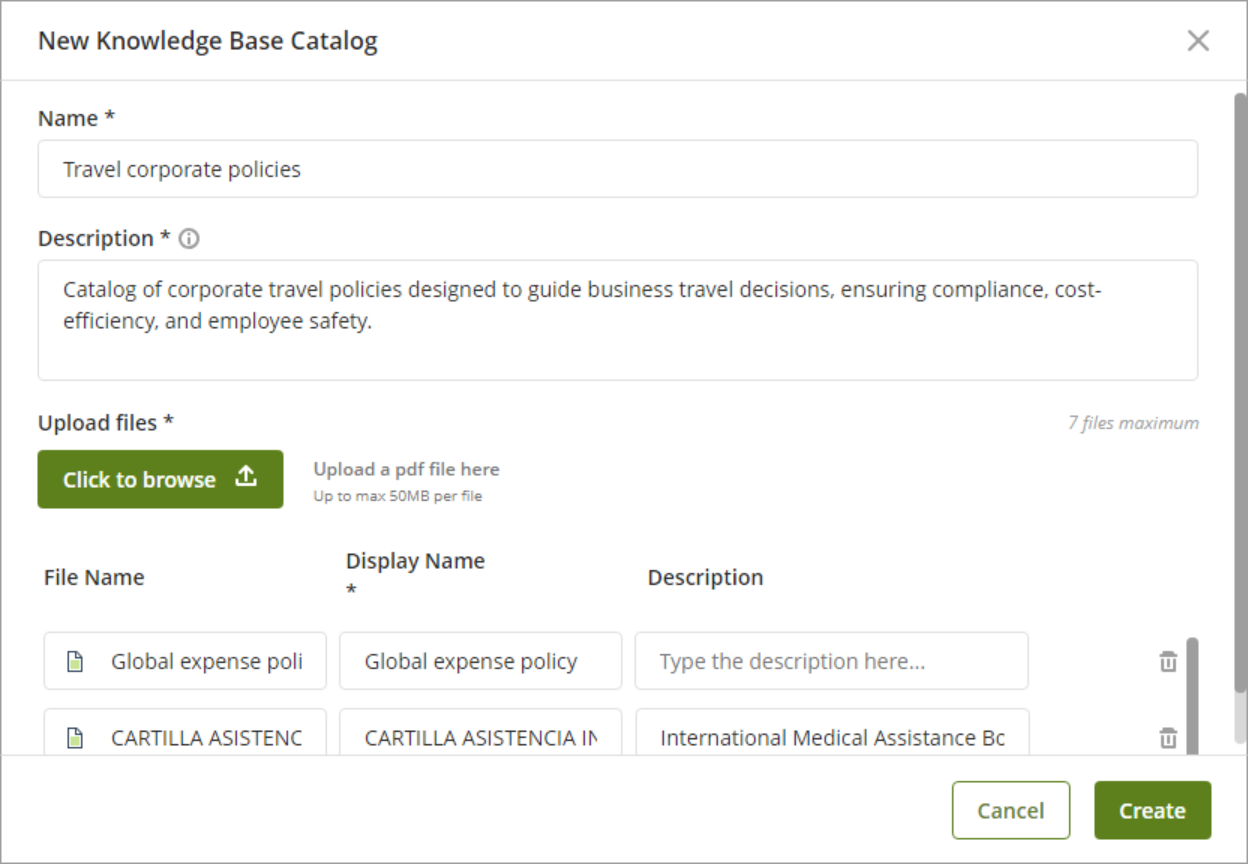Click the Description info icon

[x=189, y=239]
